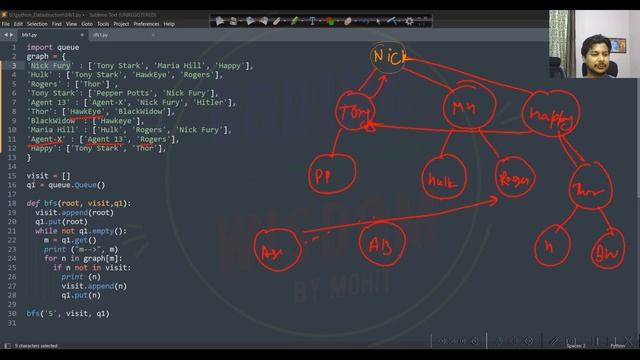Open annotation toolbar settings gear
This screenshot has width=640, height=360.
click(409, 21)
